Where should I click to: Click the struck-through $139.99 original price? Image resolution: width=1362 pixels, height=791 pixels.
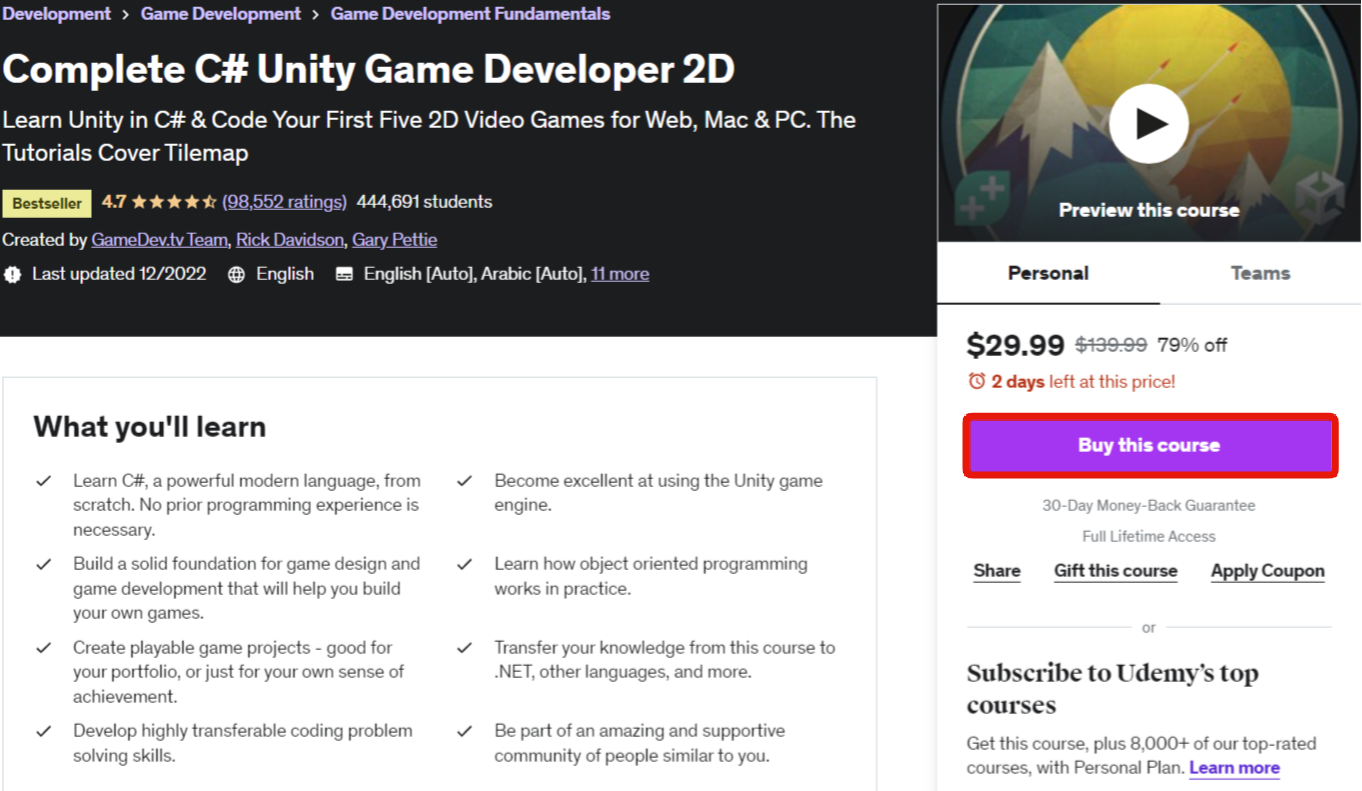[1111, 345]
